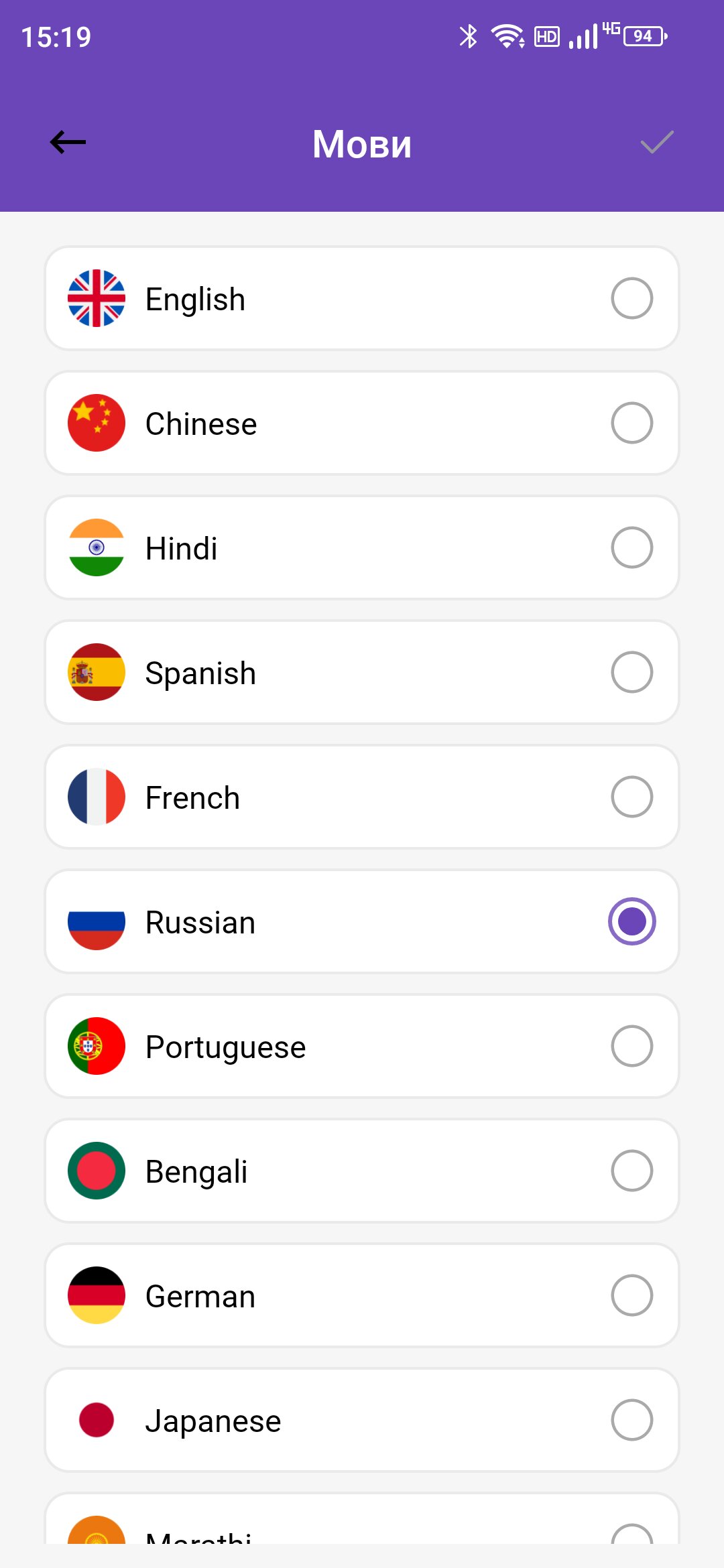724x1568 pixels.
Task: Tap the China flag icon
Action: pyautogui.click(x=97, y=423)
